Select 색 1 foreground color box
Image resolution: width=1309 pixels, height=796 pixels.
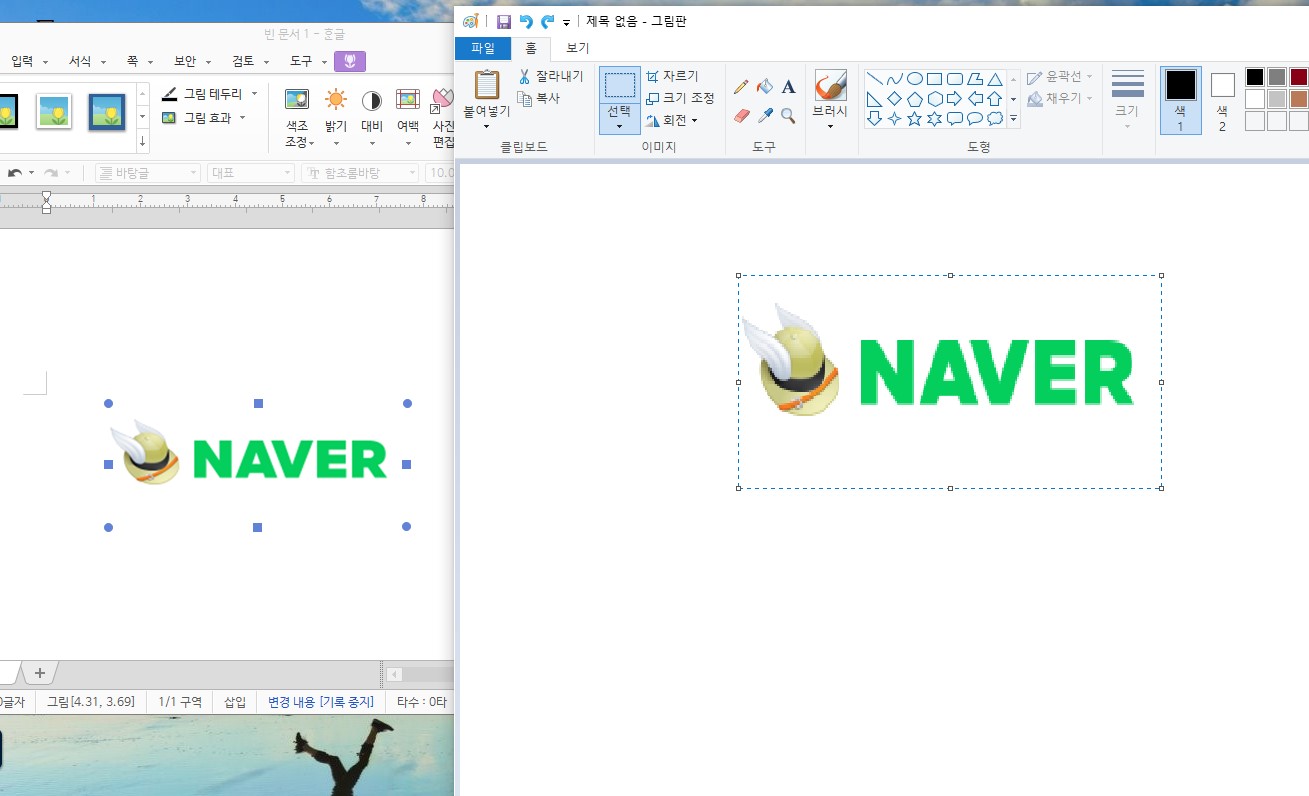(1180, 100)
